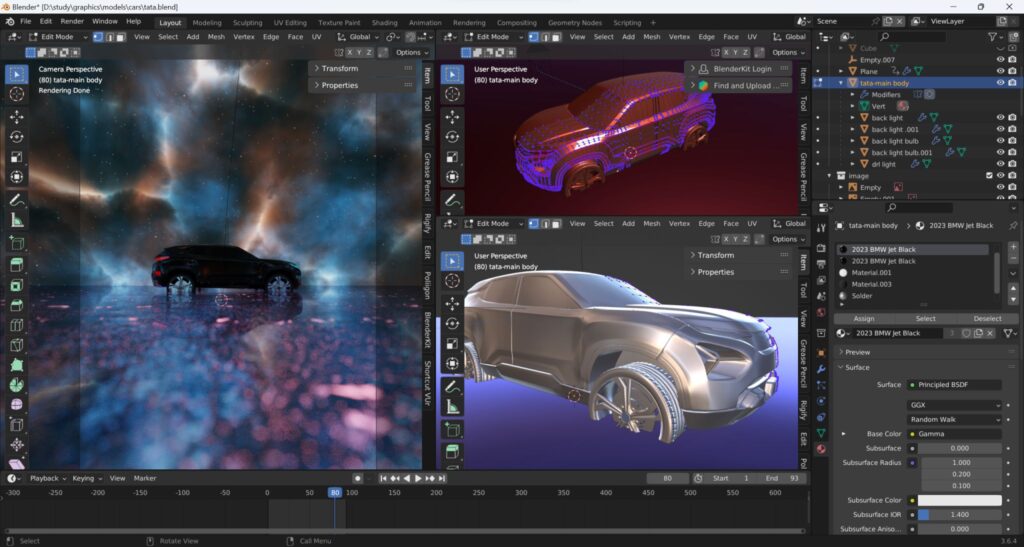Select the Move tool in Camera Perspective viewport
Viewport: 1024px width, 547px height.
17,117
